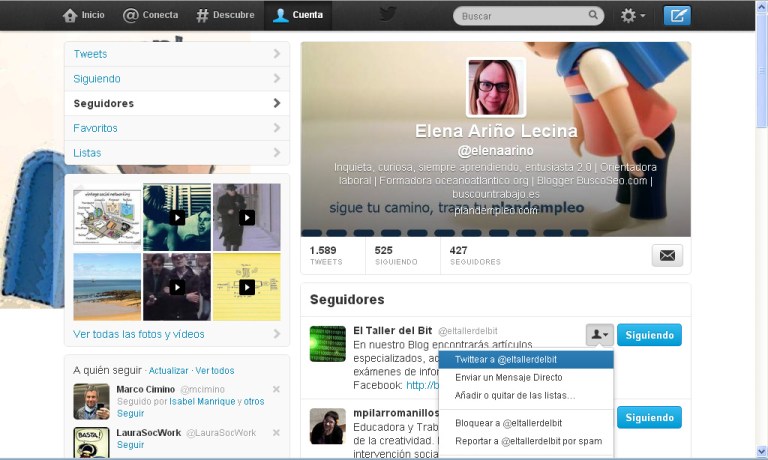The width and height of the screenshot is (768, 460).
Task: Click Elena Ariño Lecina profile photo
Action: click(496, 87)
